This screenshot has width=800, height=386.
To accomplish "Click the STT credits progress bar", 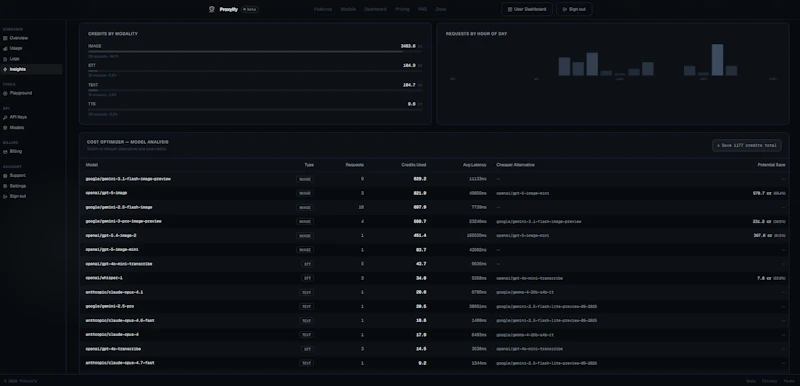I will tap(255, 71).
